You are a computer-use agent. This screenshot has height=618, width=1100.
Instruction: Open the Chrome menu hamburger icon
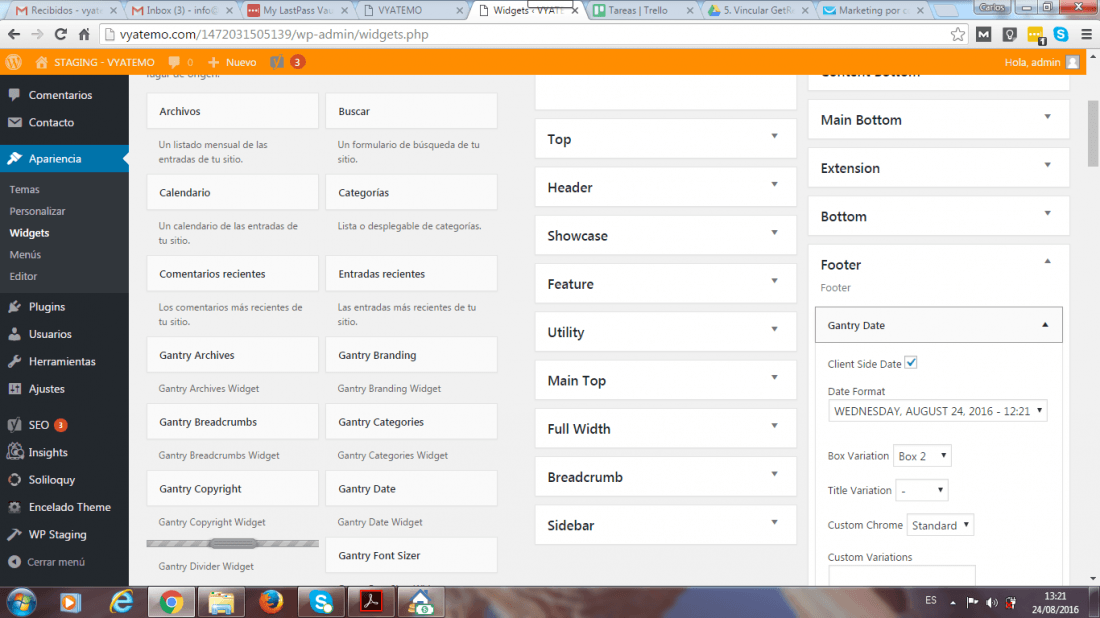[x=1086, y=34]
